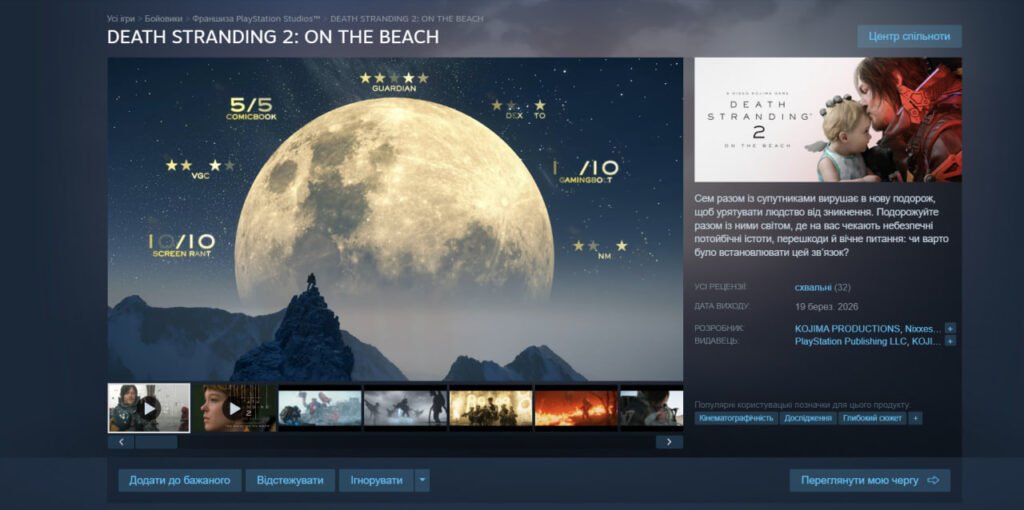Open Бойовики breadcrumb category
Screen dimensions: 1024x510
click(x=163, y=19)
